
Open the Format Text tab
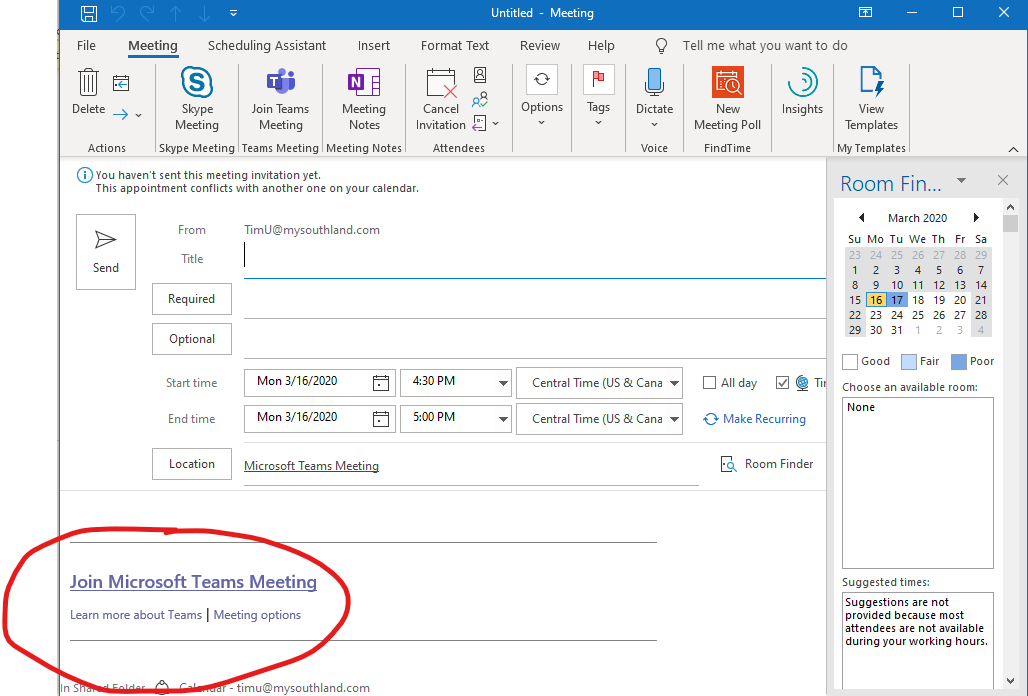pos(455,45)
